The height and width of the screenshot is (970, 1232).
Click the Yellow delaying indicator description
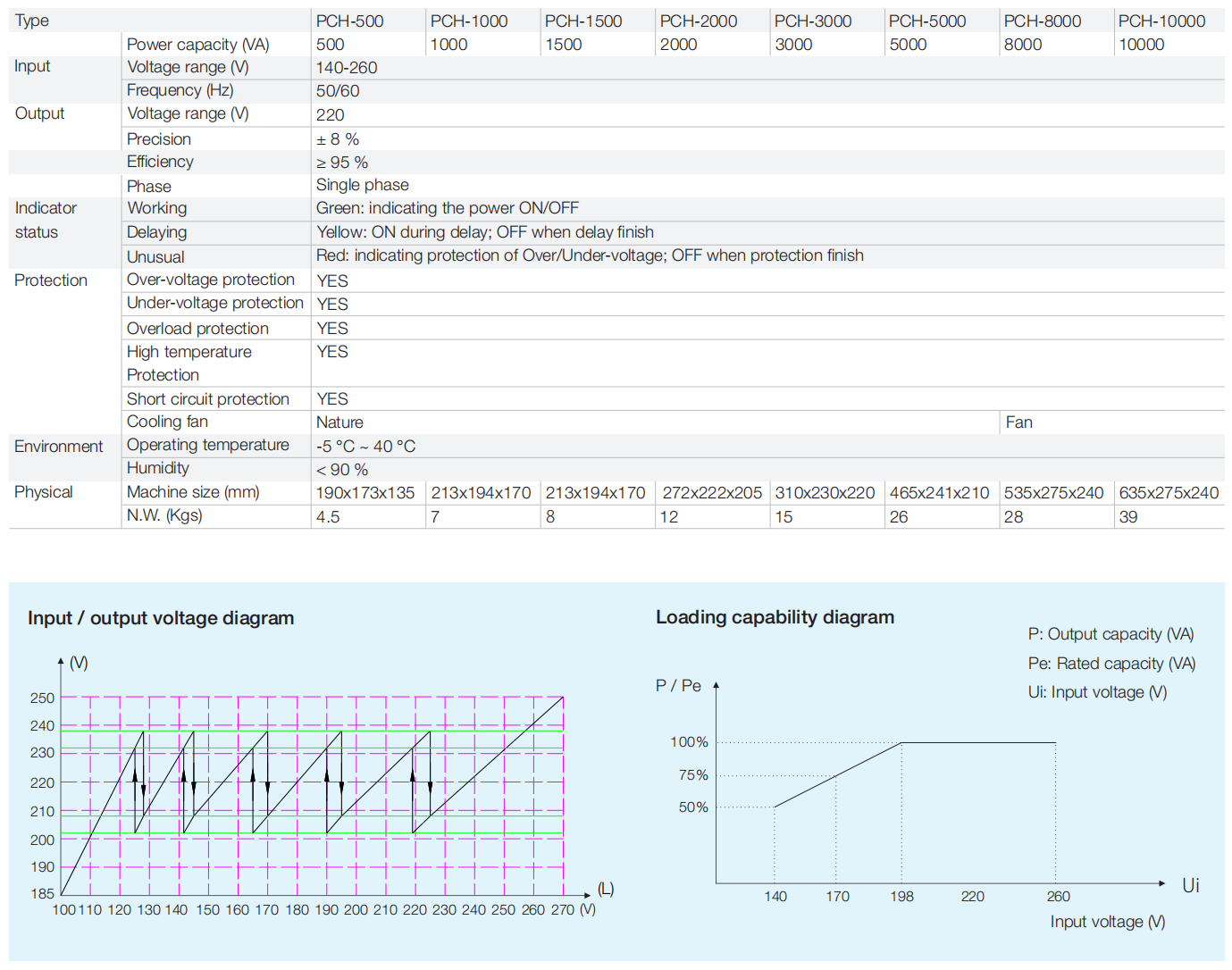coord(484,232)
